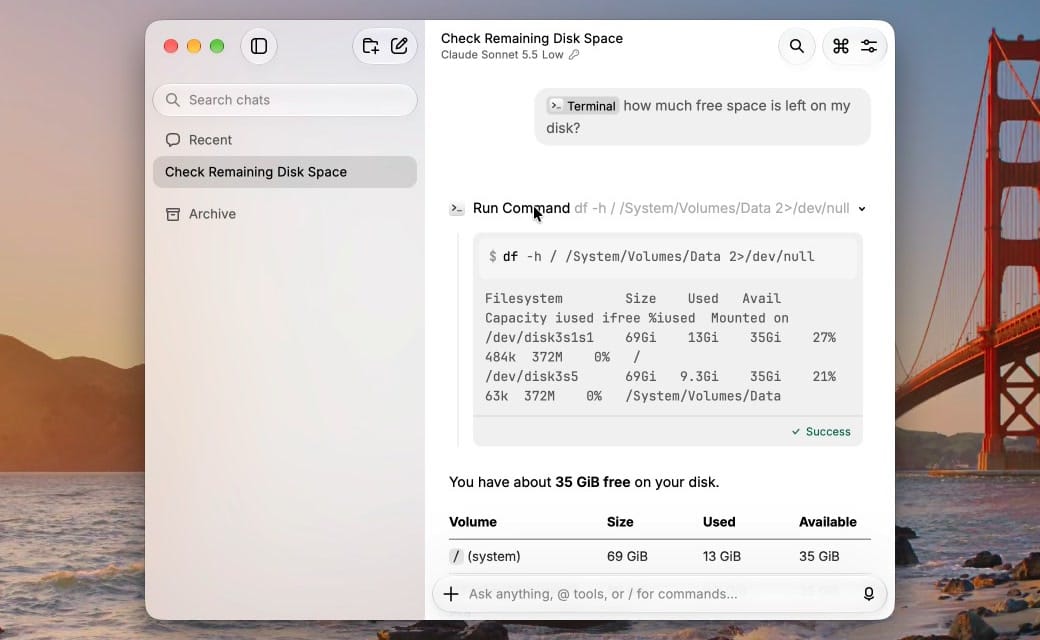This screenshot has height=640, width=1040.
Task: Start a new chat with compose icon
Action: [x=399, y=46]
